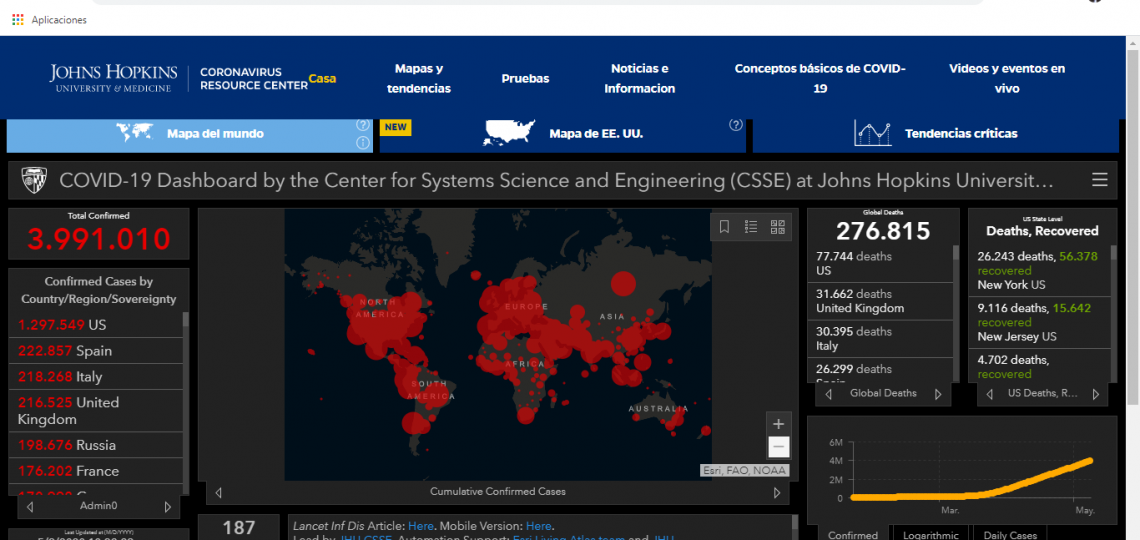Click the info icon on Mapa del mundo

(362, 142)
